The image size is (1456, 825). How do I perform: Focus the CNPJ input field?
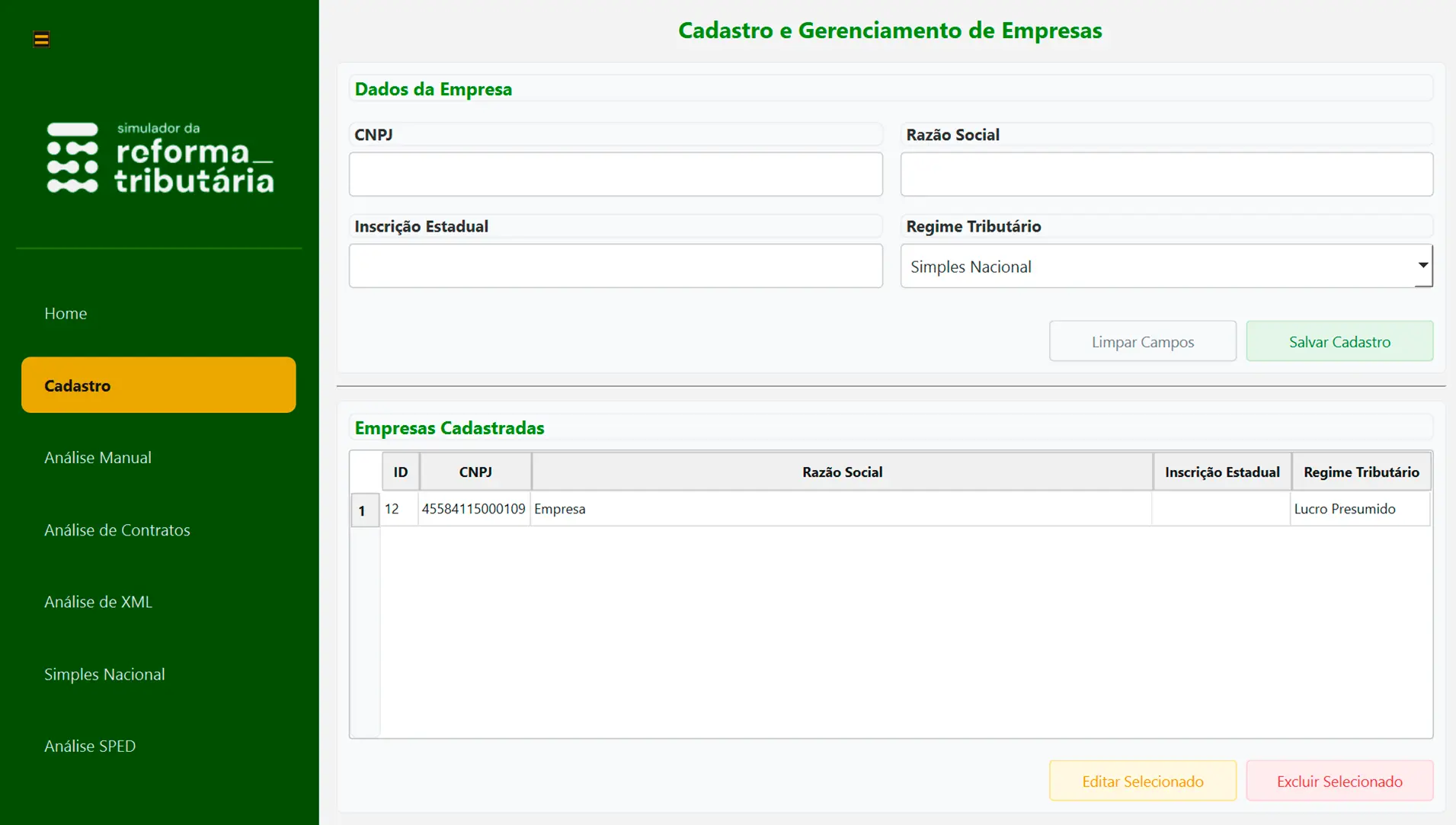616,174
